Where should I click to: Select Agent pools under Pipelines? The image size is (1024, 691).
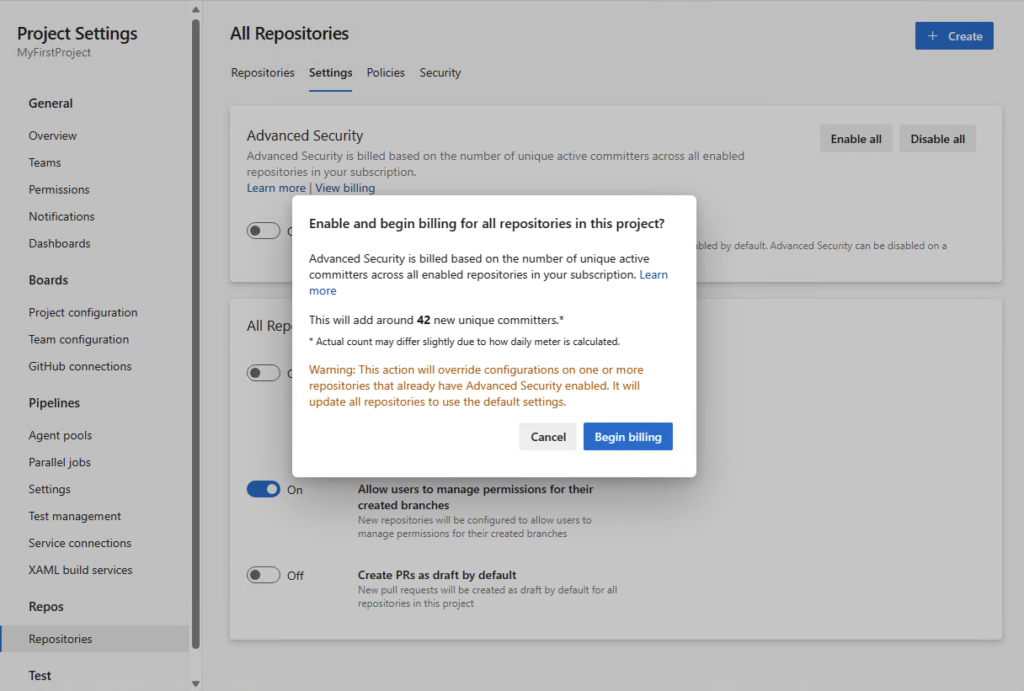62,435
